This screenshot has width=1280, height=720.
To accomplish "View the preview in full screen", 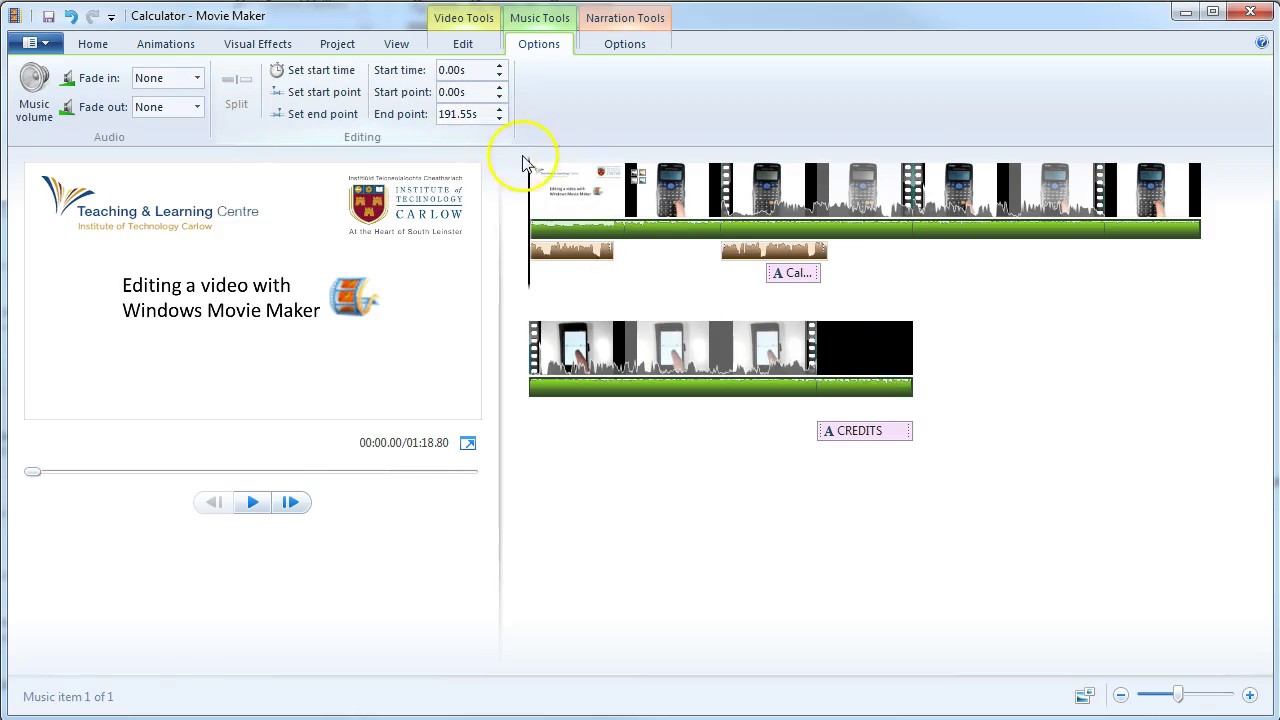I will [468, 443].
